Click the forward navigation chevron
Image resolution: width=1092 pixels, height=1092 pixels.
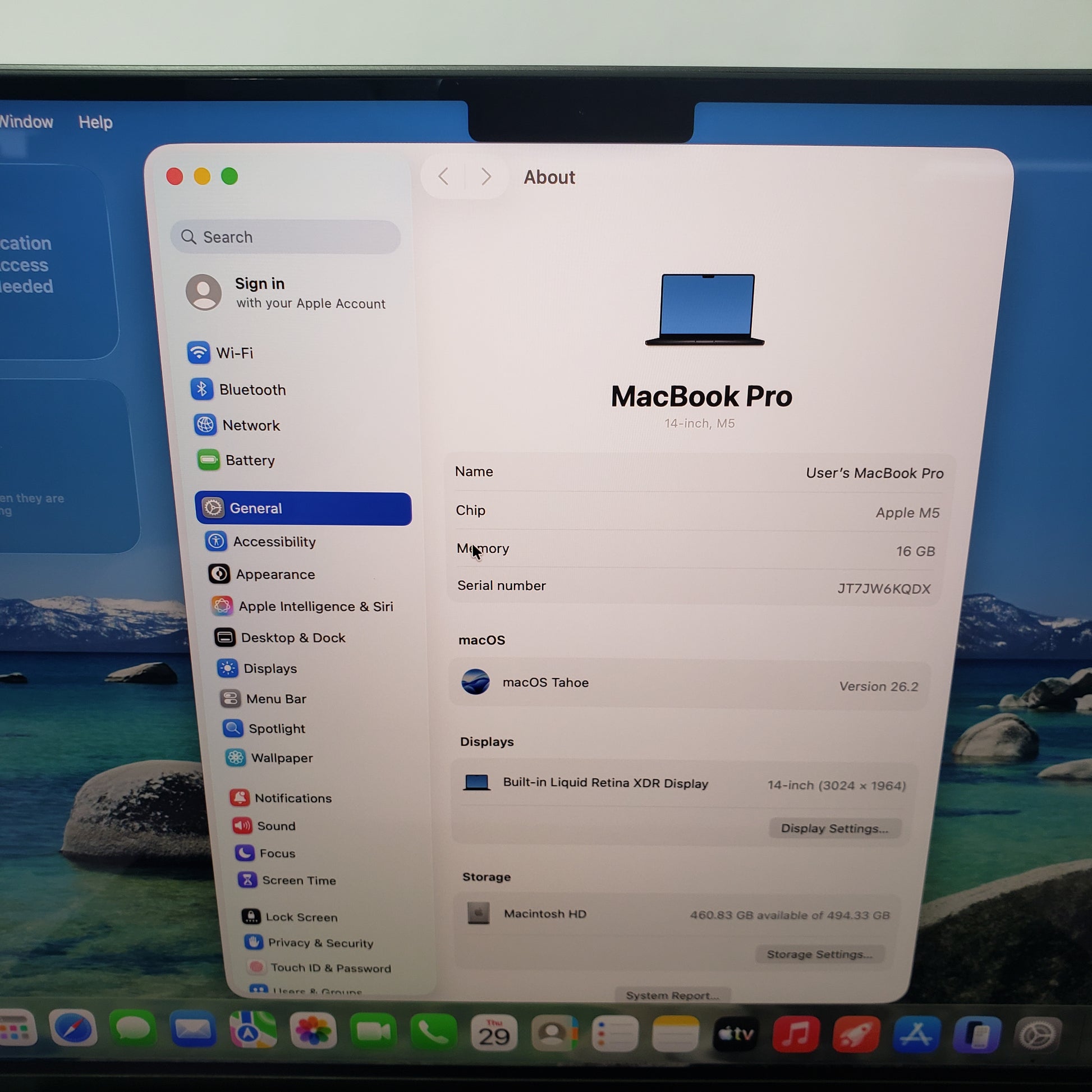click(x=486, y=177)
